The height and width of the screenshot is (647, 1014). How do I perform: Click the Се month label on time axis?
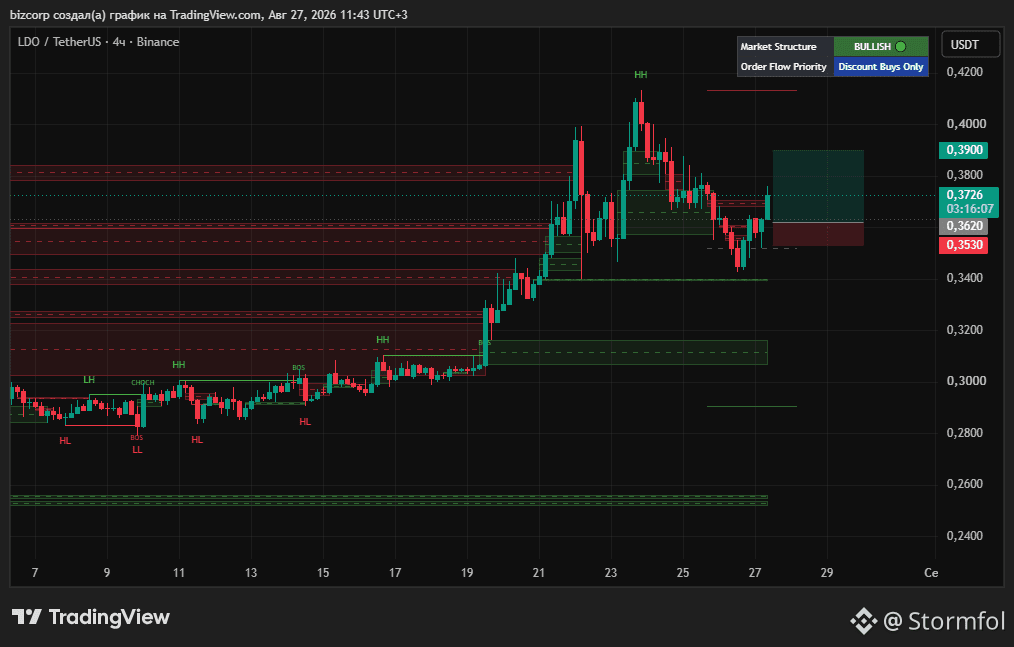coord(931,573)
